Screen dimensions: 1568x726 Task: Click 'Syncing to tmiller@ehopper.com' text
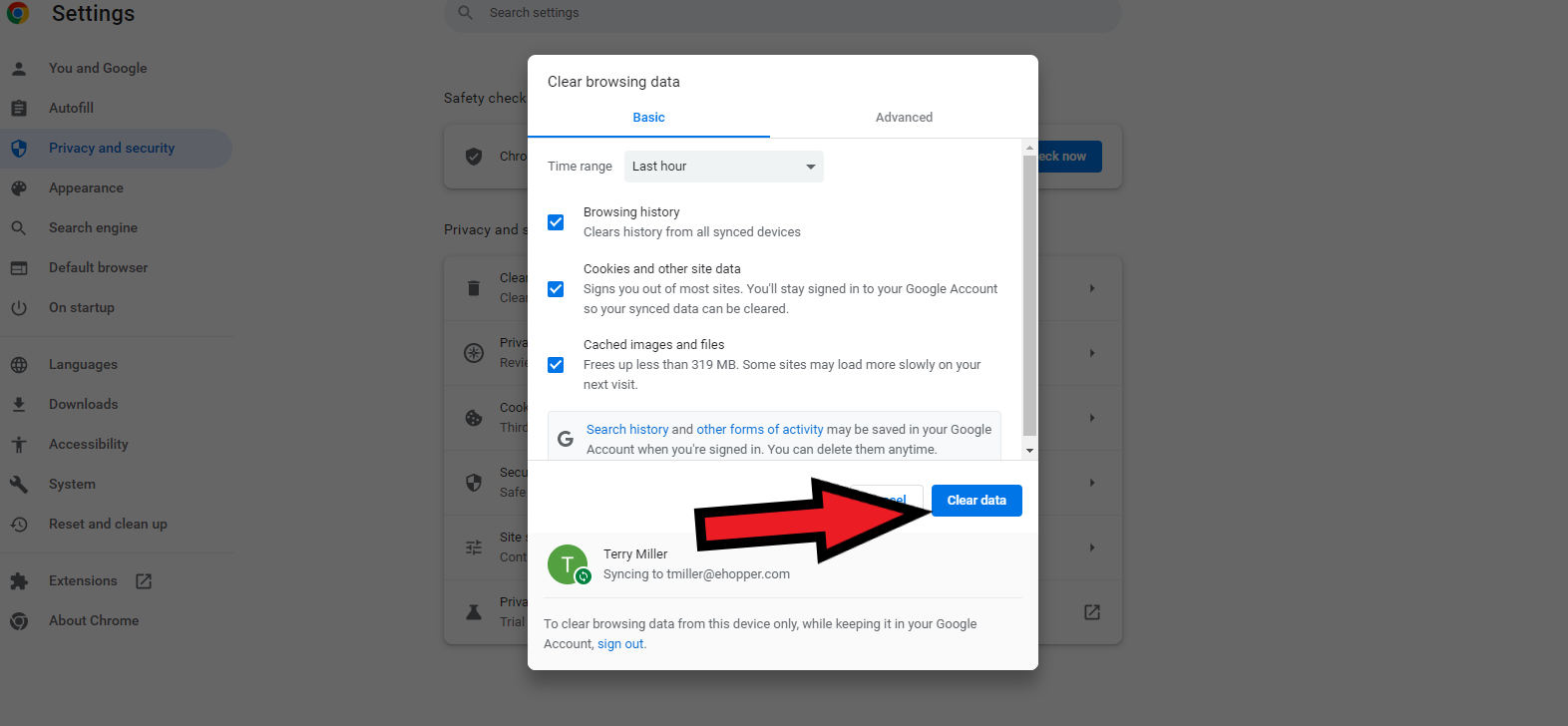point(696,574)
